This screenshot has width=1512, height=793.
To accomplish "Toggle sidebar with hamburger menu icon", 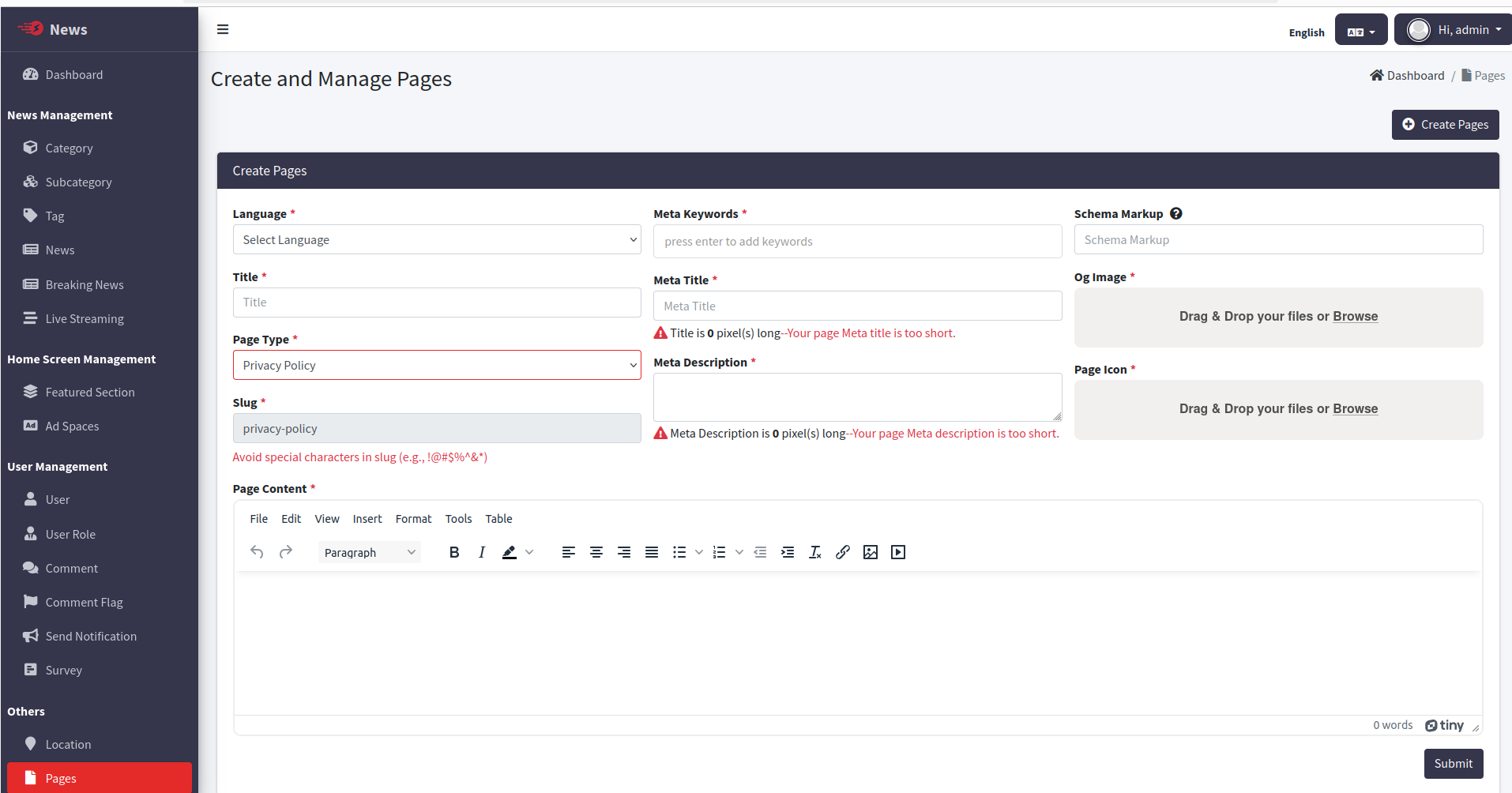I will 223,29.
